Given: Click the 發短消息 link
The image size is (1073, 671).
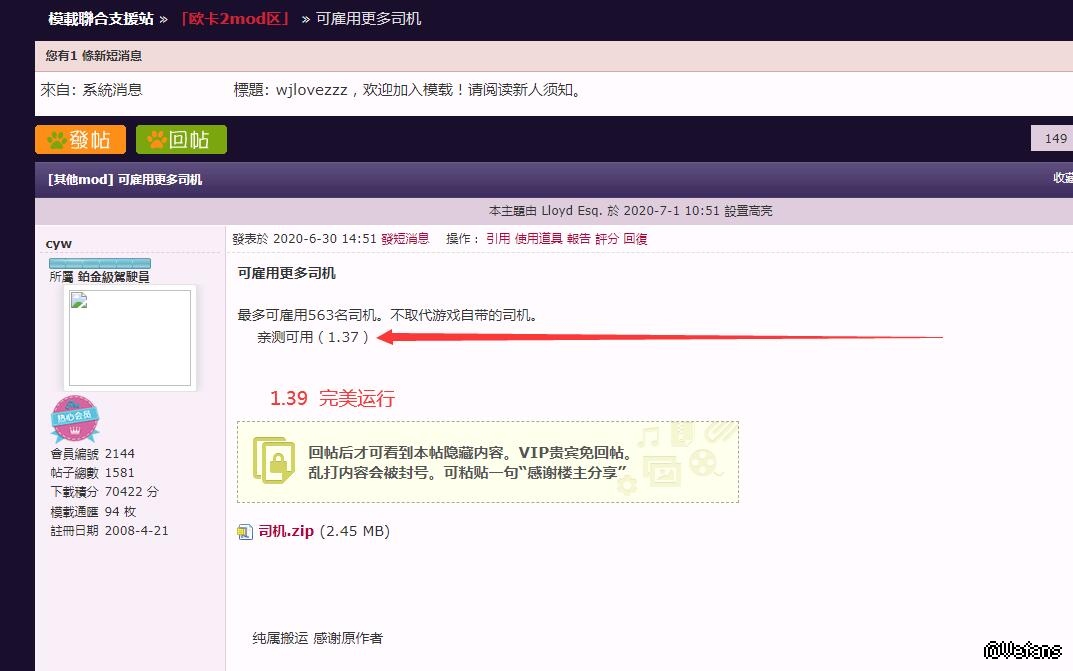Looking at the screenshot, I should point(405,238).
